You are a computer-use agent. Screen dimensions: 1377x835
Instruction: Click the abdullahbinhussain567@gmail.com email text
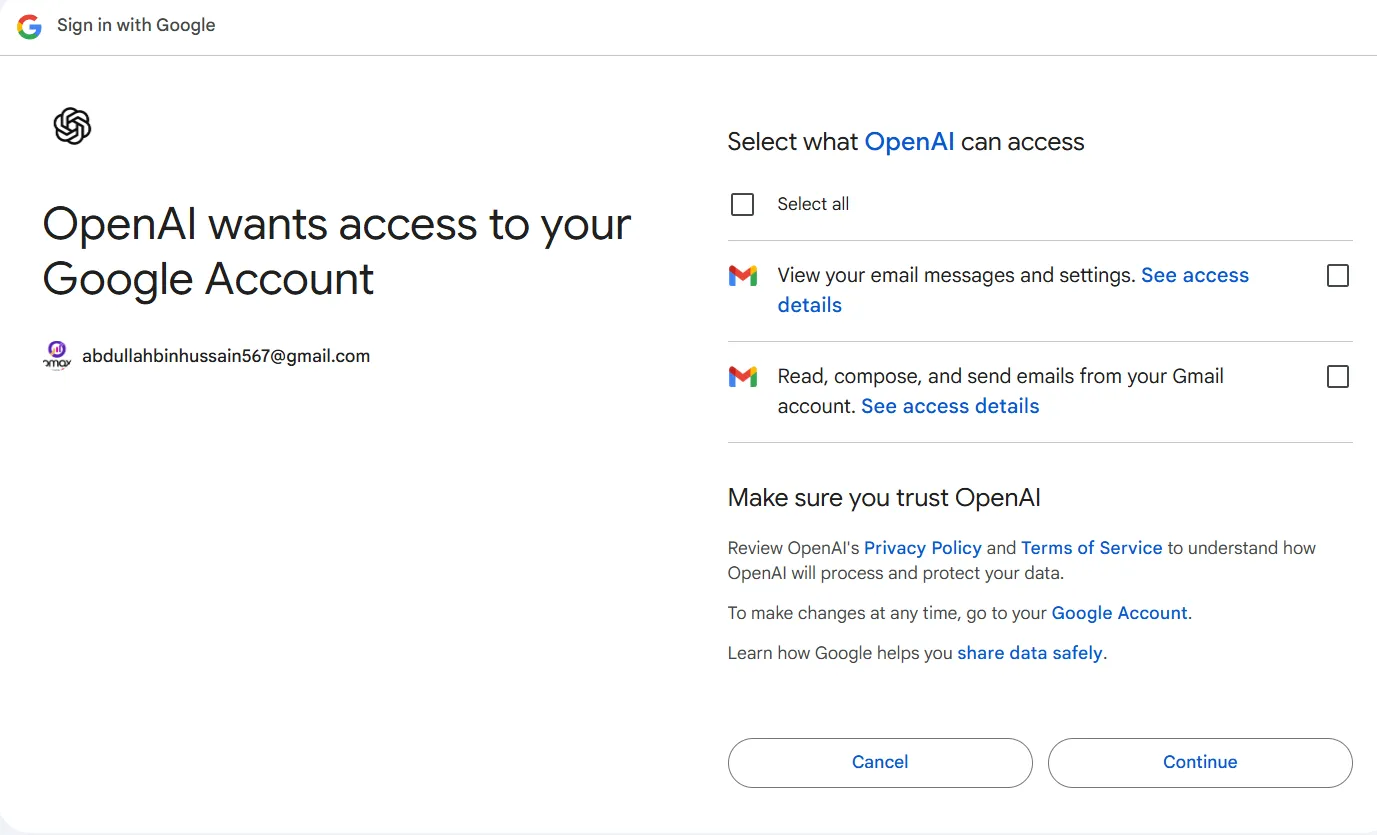tap(226, 356)
